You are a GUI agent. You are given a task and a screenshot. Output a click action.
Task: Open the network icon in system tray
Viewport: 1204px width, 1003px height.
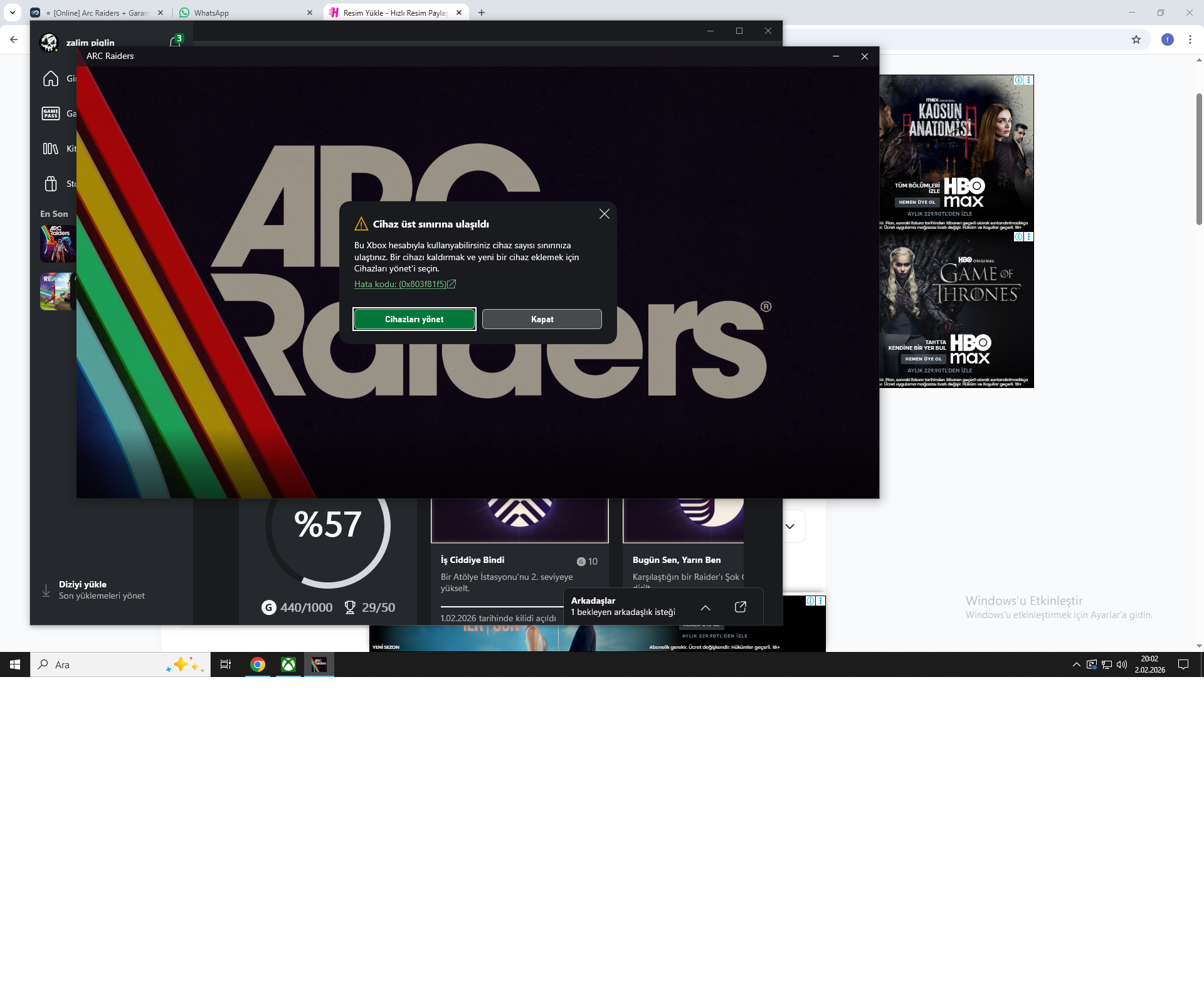(1107, 664)
